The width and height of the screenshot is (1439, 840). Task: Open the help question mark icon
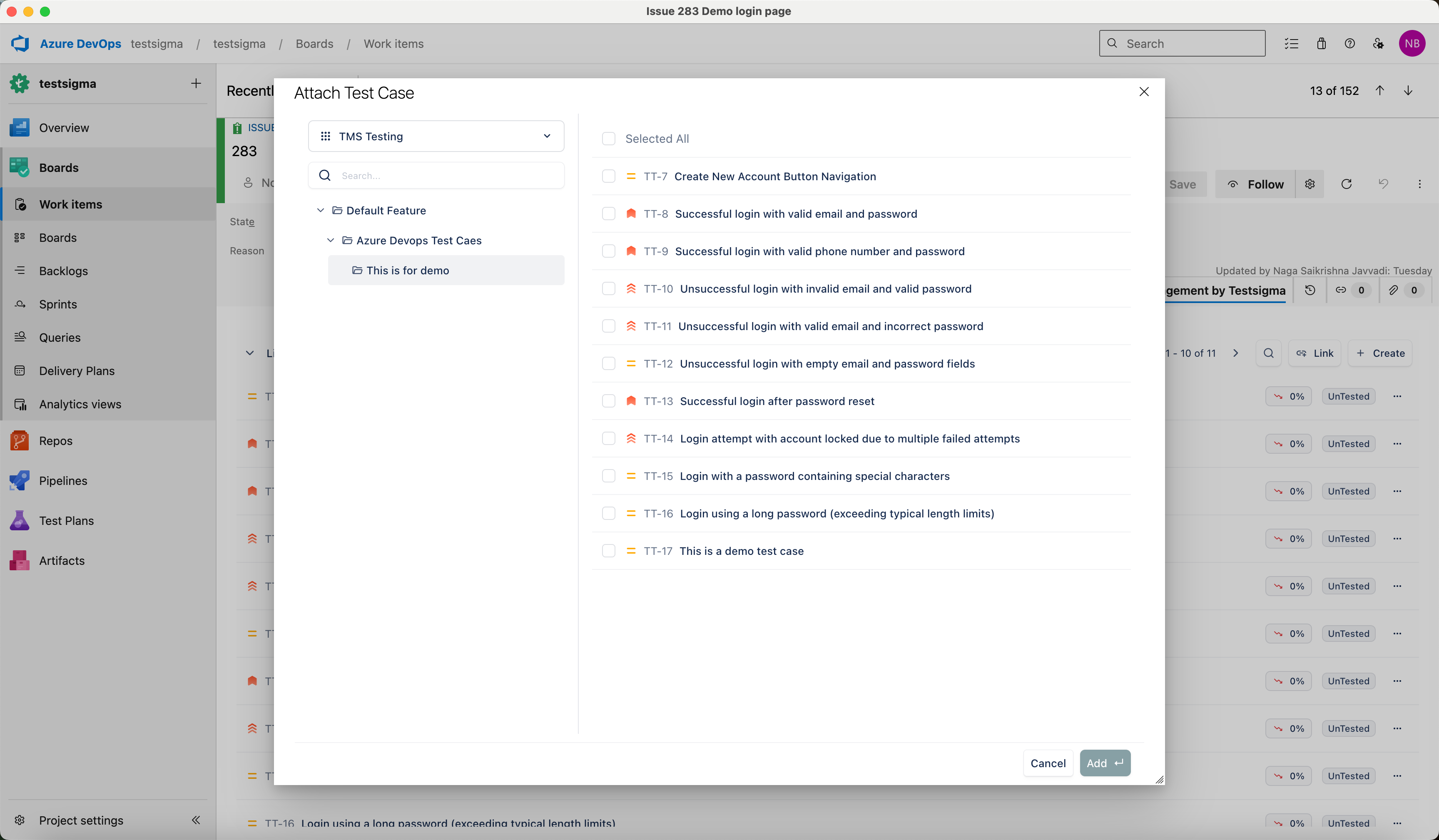tap(1350, 44)
